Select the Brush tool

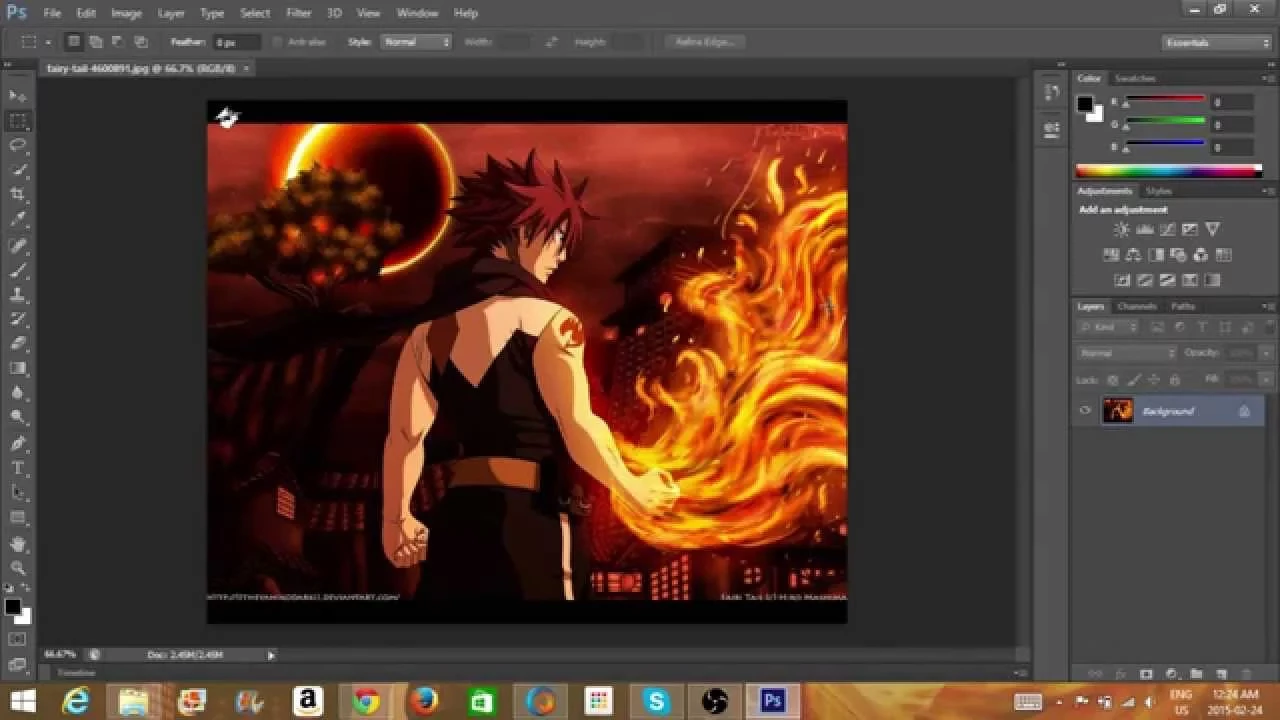point(18,270)
